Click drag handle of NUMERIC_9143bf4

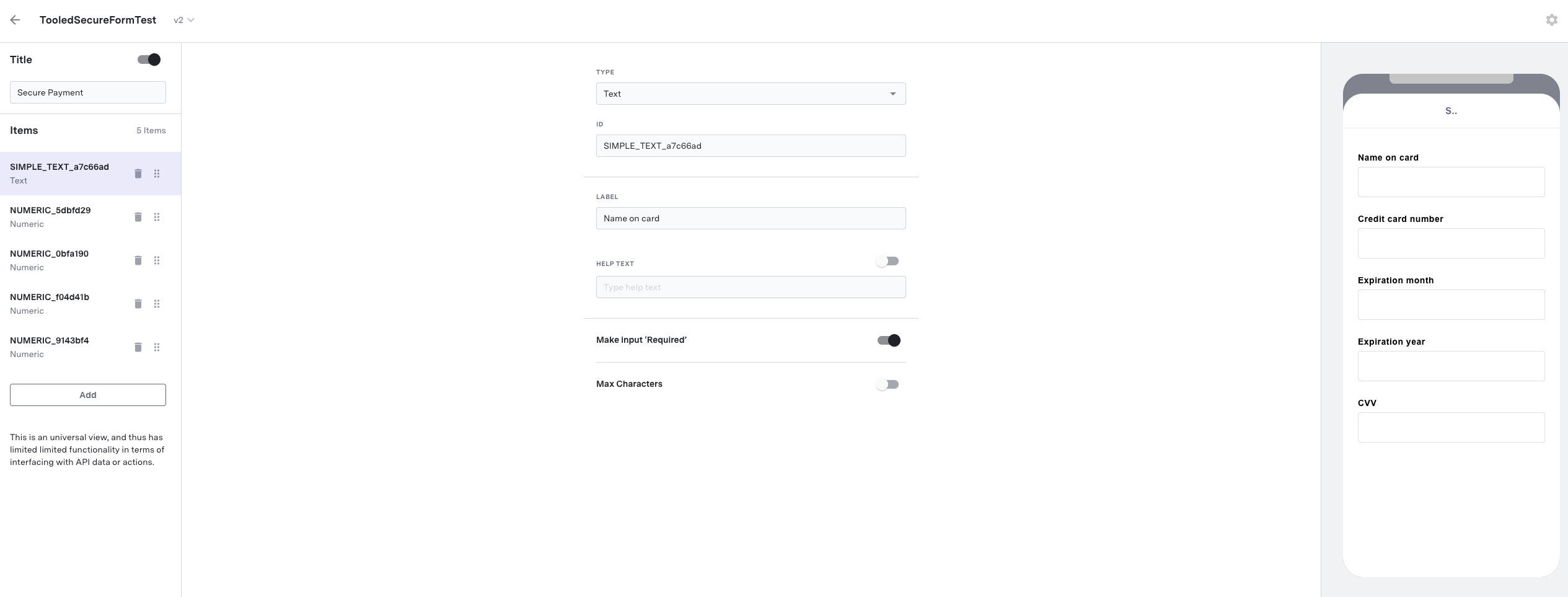click(x=157, y=347)
